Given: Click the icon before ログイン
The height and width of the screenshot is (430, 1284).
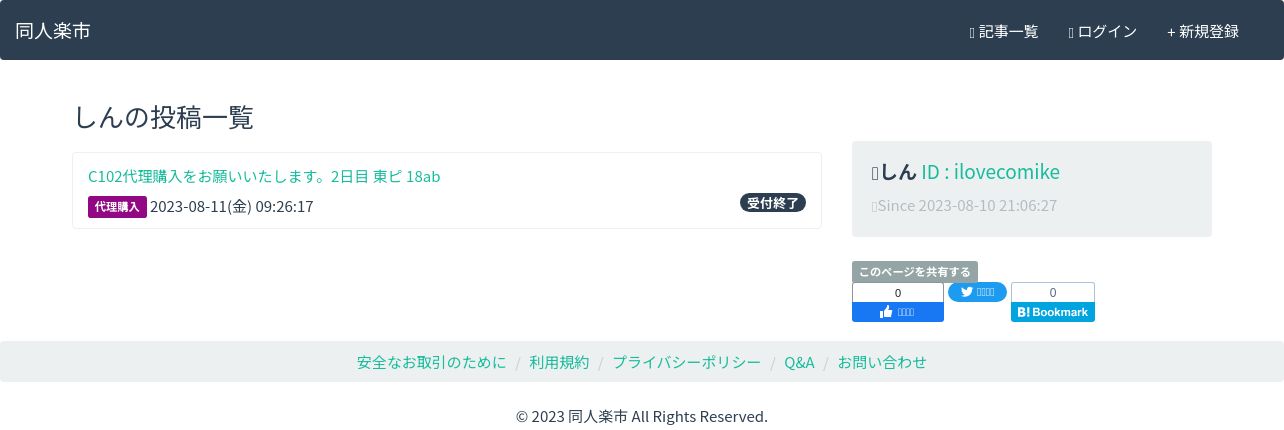Looking at the screenshot, I should pos(1071,33).
